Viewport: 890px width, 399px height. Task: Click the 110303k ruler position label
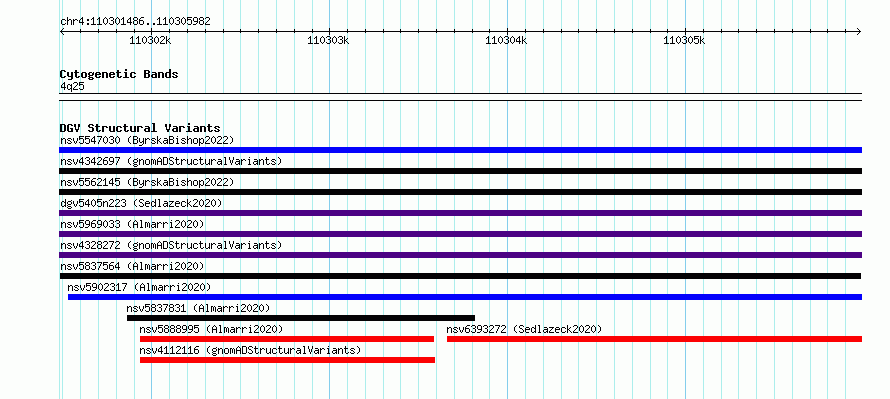328,40
